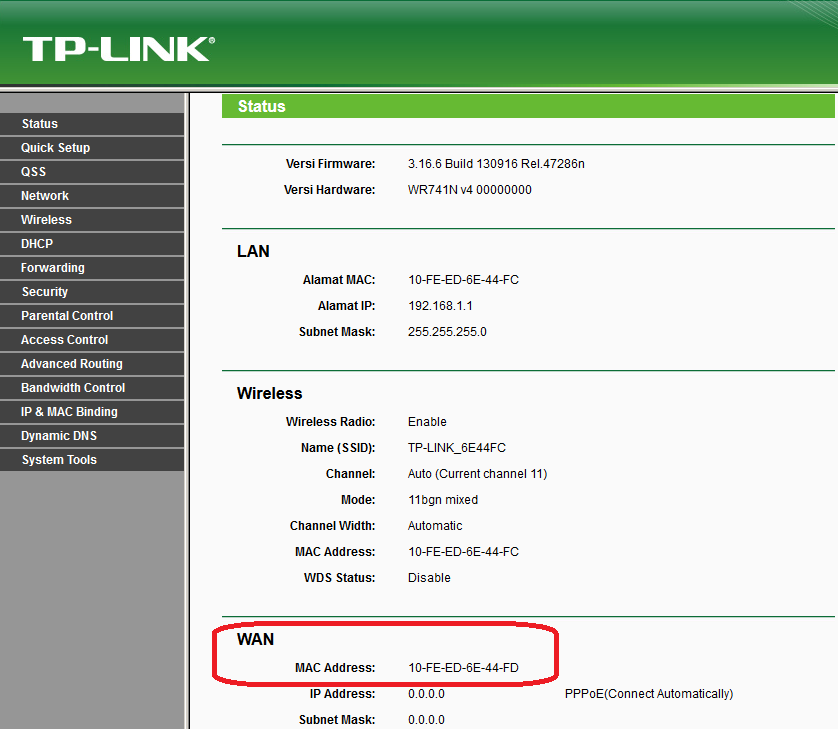Click the Alamat IP label

tap(346, 306)
